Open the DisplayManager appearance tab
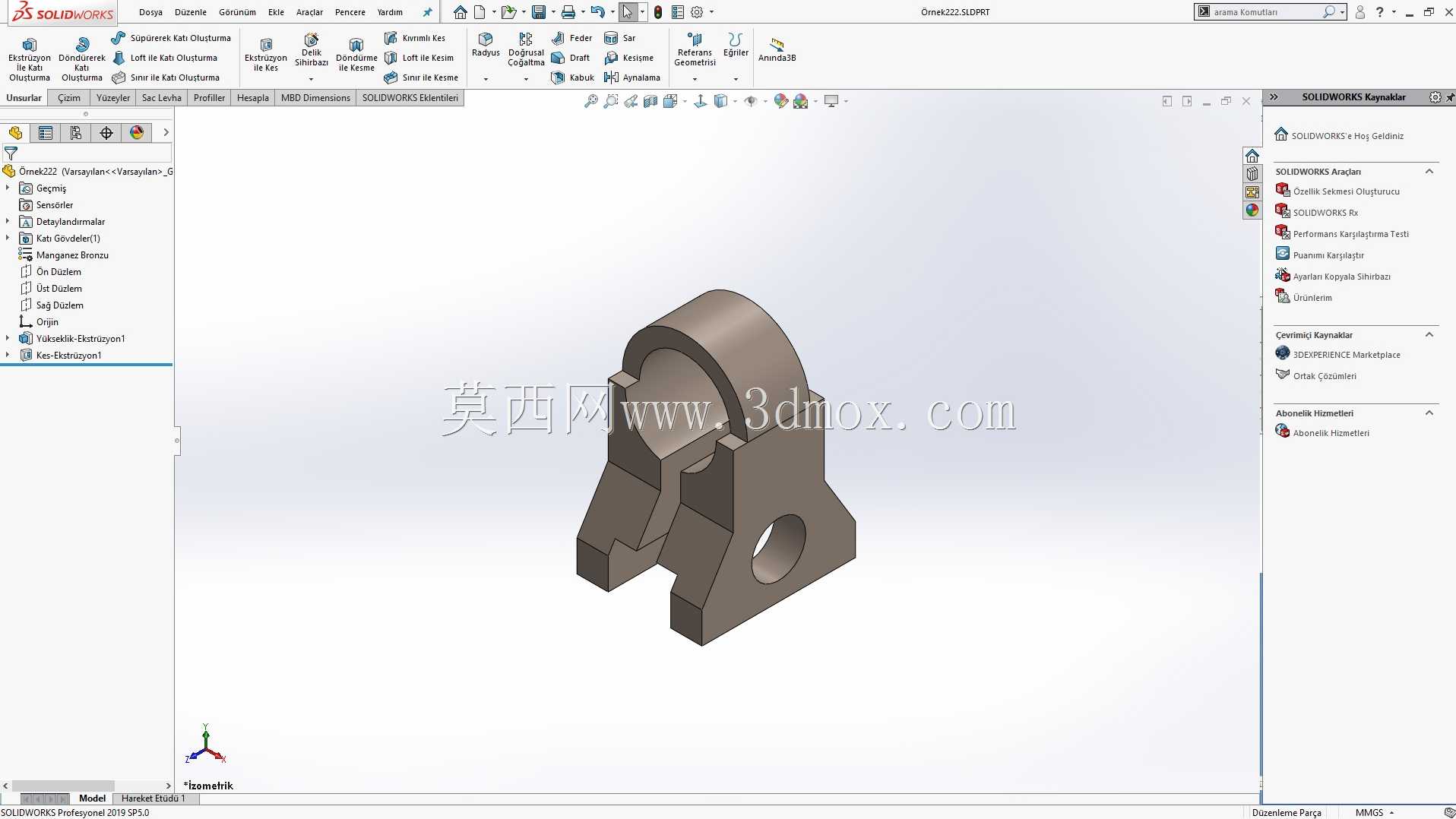 pyautogui.click(x=137, y=133)
